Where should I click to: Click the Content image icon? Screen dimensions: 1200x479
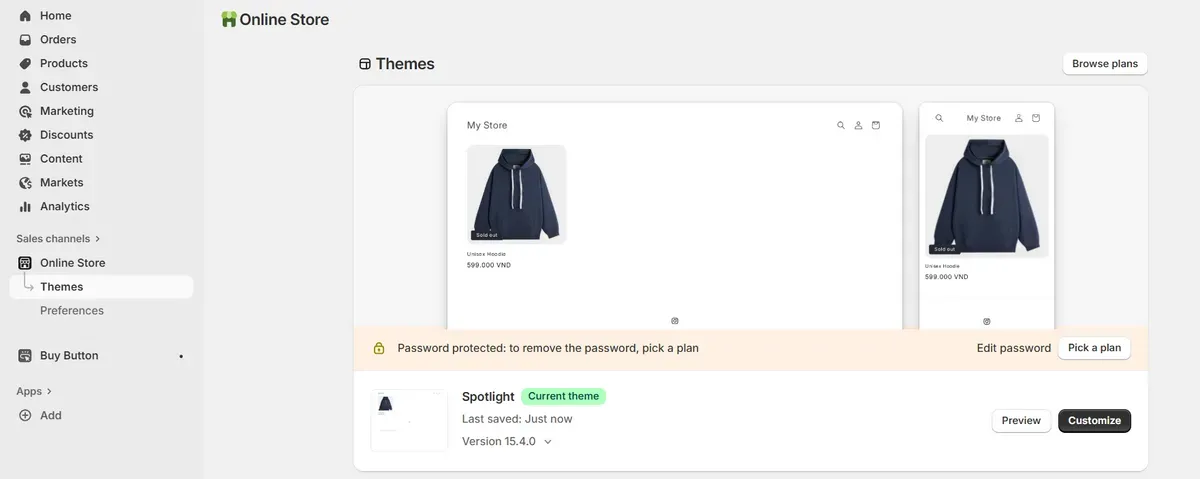coord(25,159)
